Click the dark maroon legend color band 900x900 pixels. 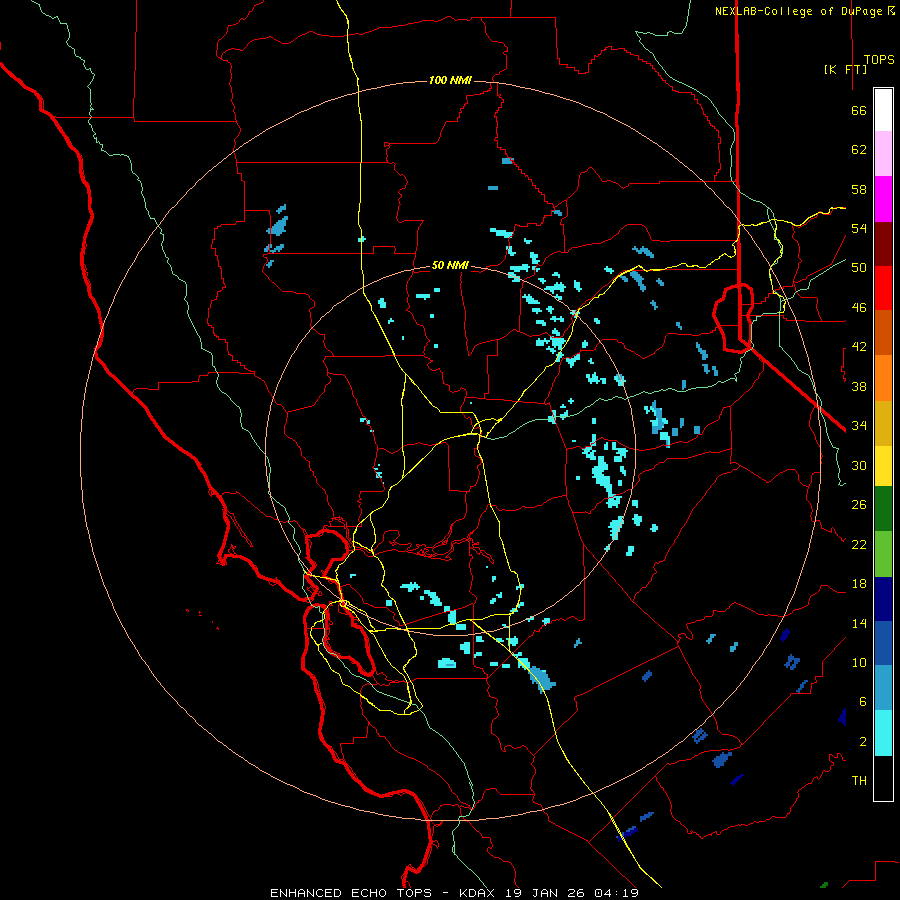pyautogui.click(x=883, y=245)
